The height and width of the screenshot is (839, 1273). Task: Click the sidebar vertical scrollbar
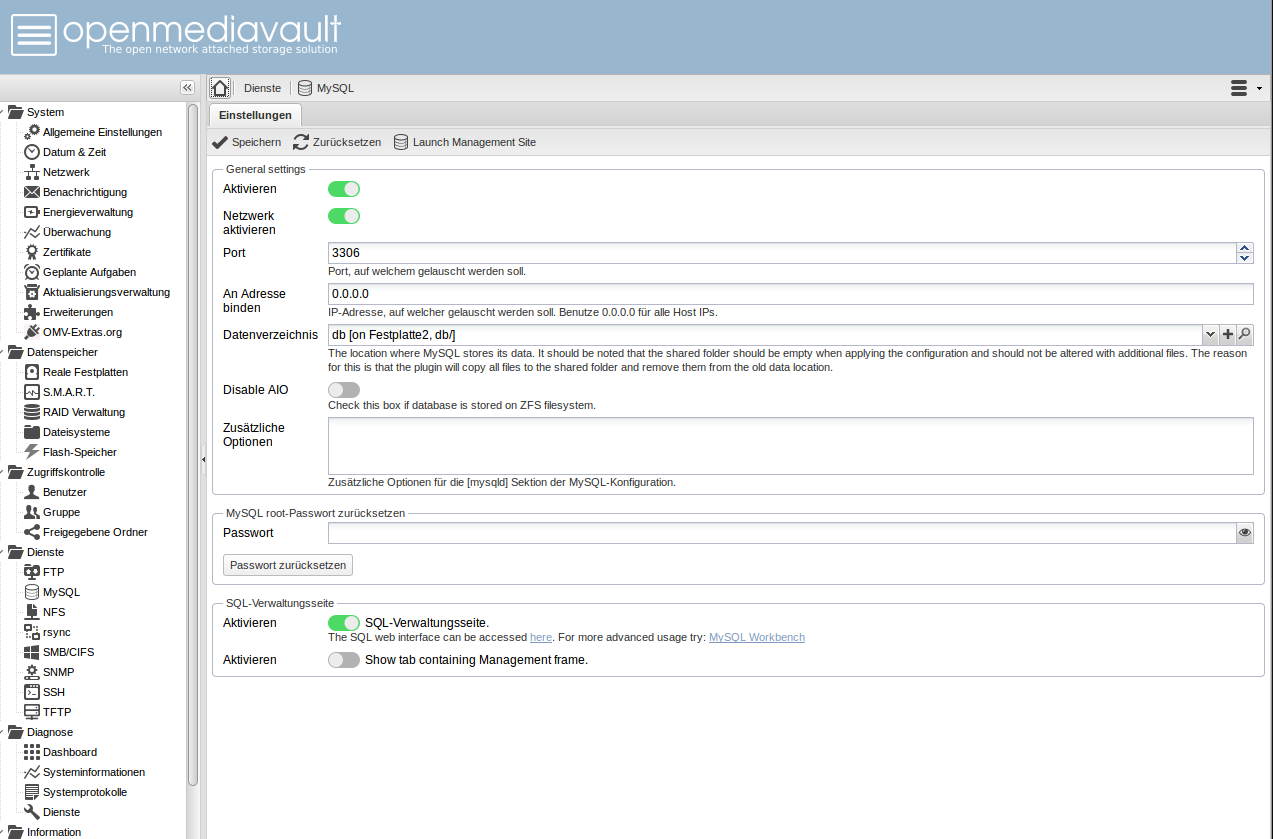click(x=193, y=445)
